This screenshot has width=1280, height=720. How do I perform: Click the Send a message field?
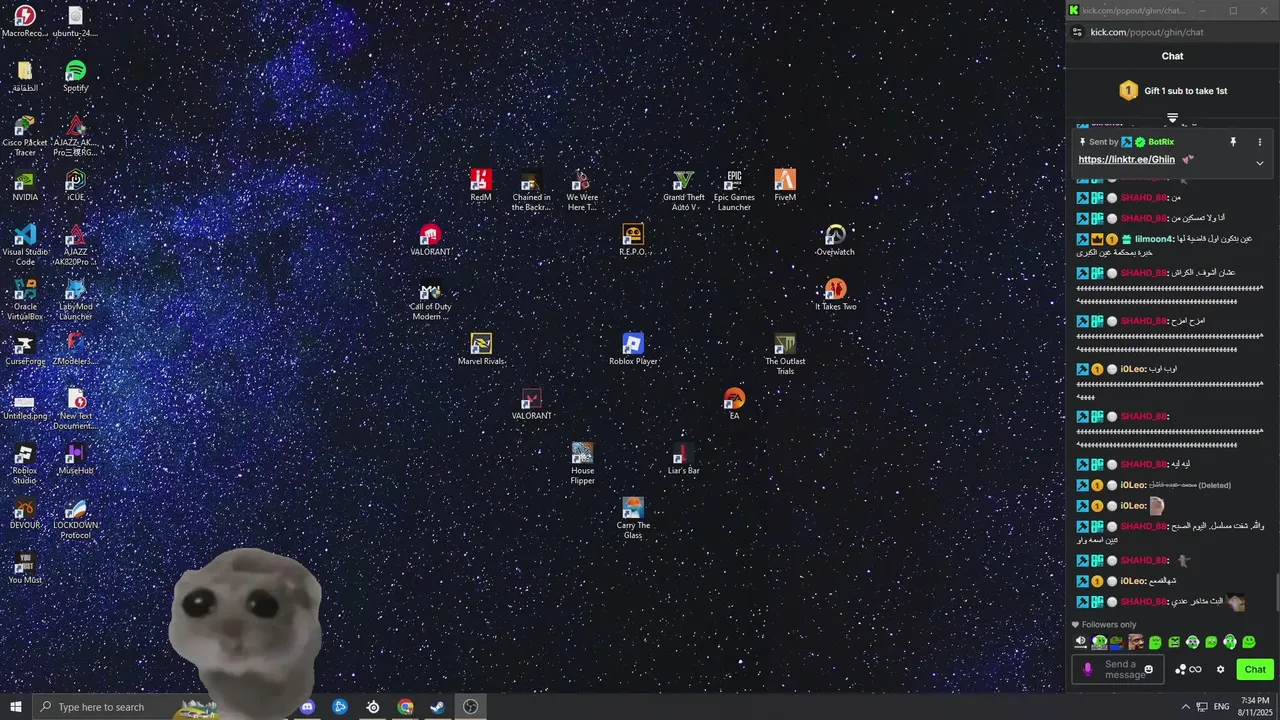[1118, 670]
